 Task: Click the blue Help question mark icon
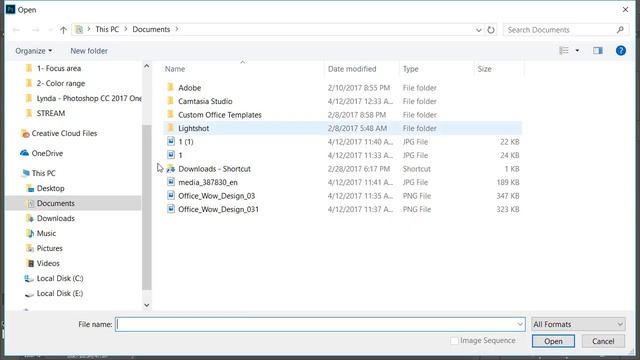[x=621, y=51]
